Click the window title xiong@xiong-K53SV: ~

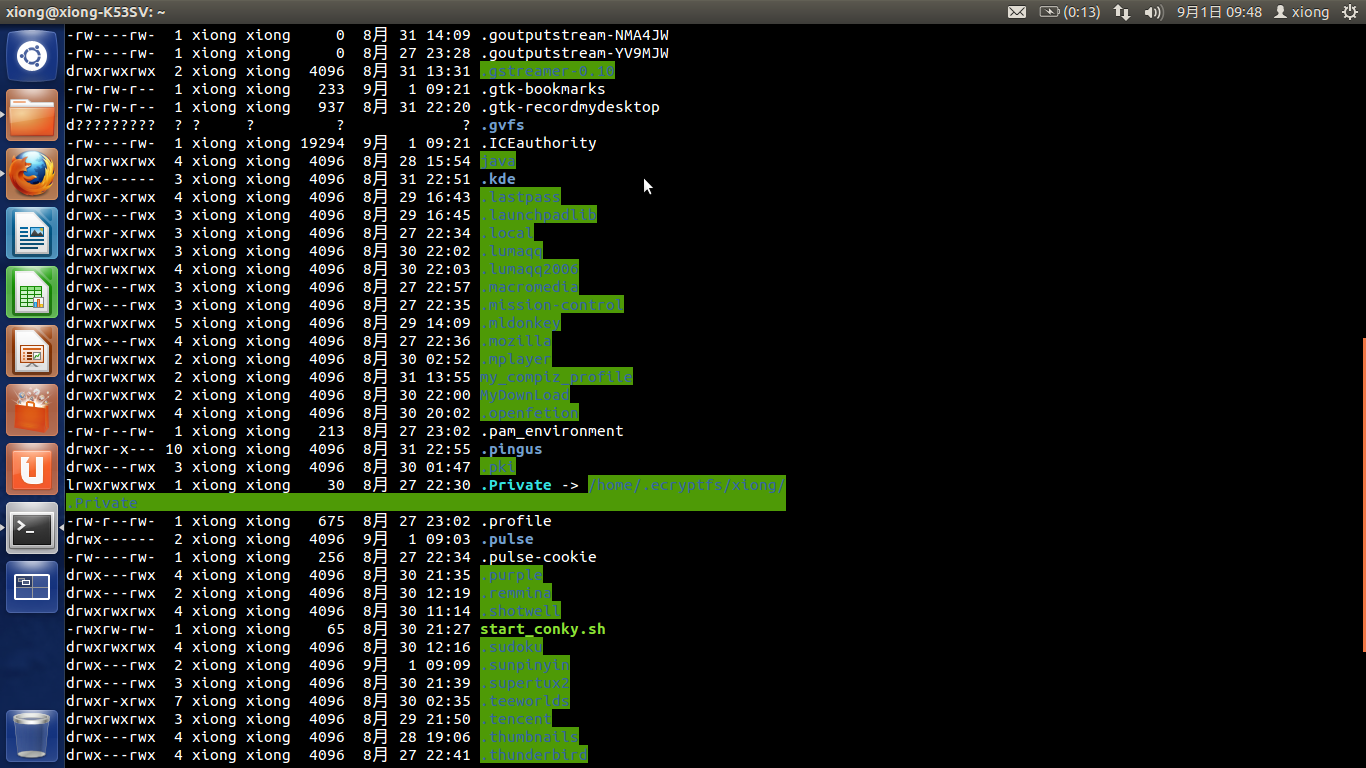tap(85, 12)
